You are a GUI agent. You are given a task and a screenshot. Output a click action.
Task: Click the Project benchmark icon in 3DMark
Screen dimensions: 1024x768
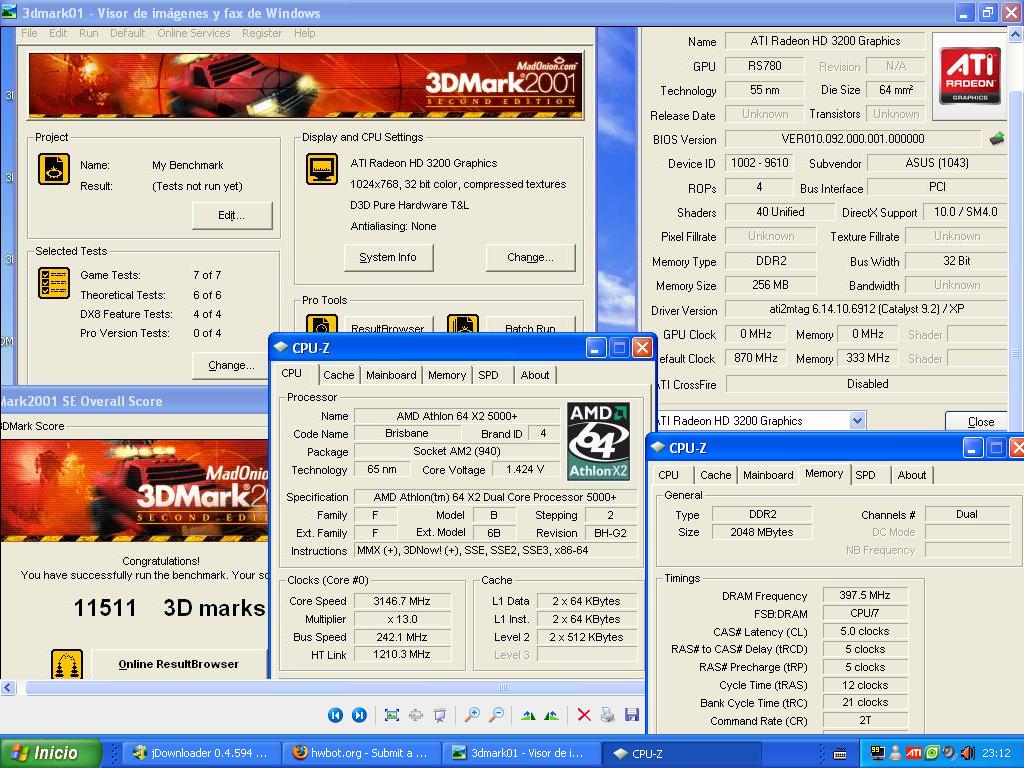pyautogui.click(x=54, y=169)
